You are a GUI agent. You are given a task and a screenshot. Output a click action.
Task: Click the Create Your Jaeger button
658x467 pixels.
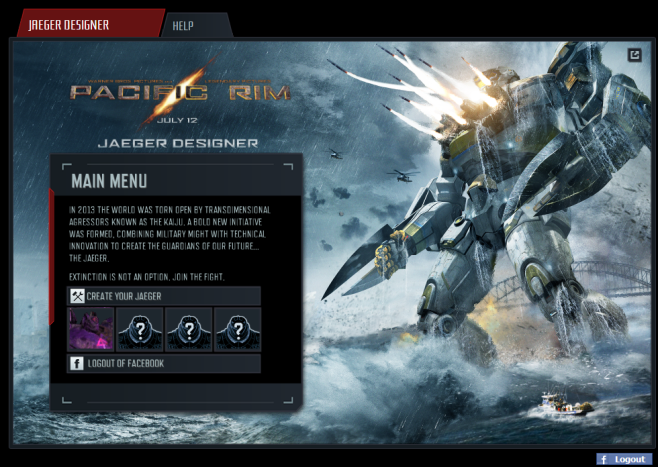pyautogui.click(x=164, y=296)
